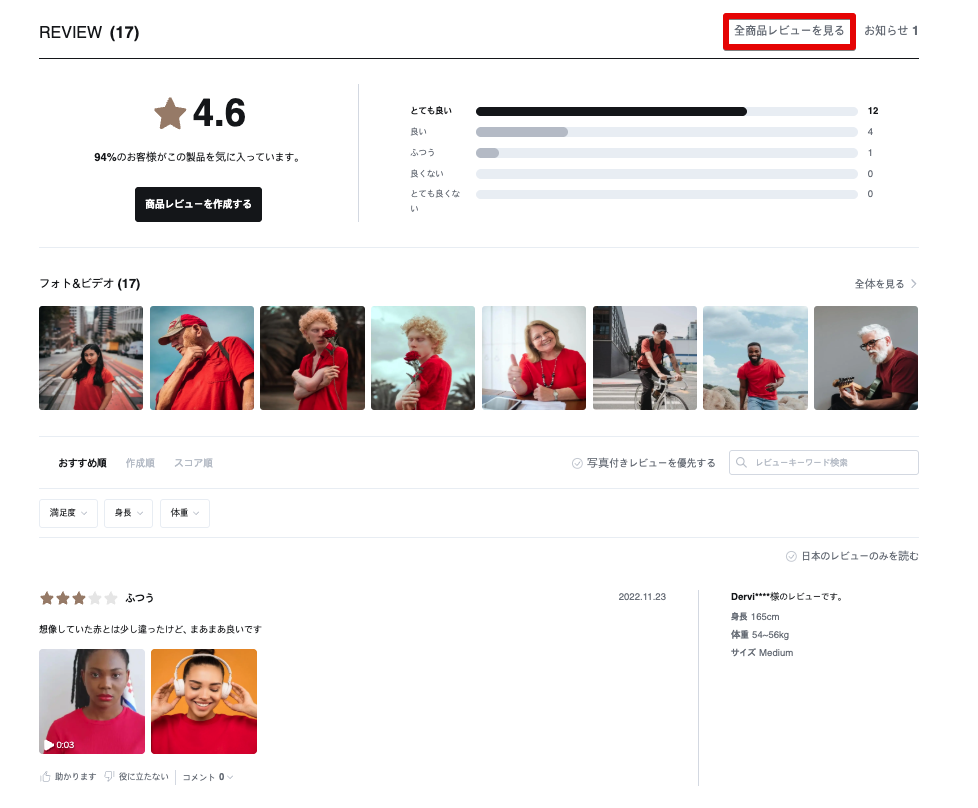Expand the 満足度 filter dropdown

pos(68,513)
